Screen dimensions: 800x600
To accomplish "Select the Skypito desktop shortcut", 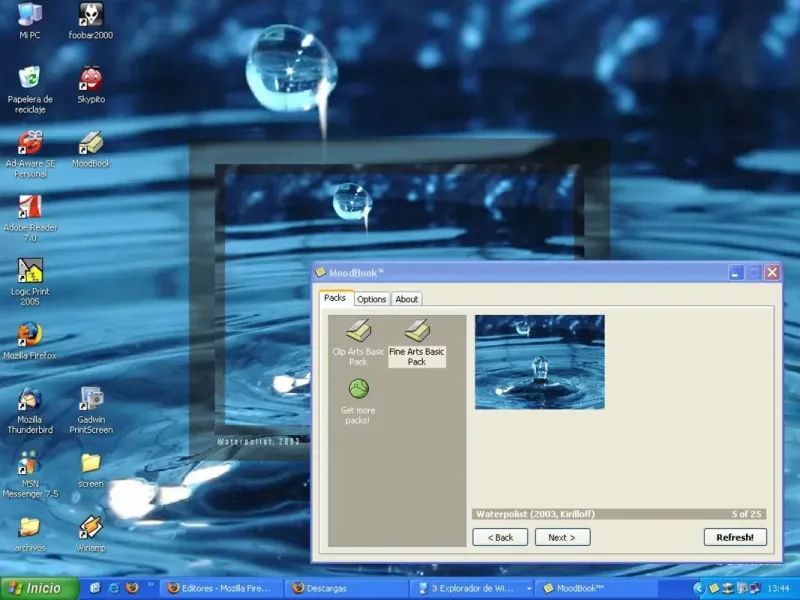I will pyautogui.click(x=91, y=85).
